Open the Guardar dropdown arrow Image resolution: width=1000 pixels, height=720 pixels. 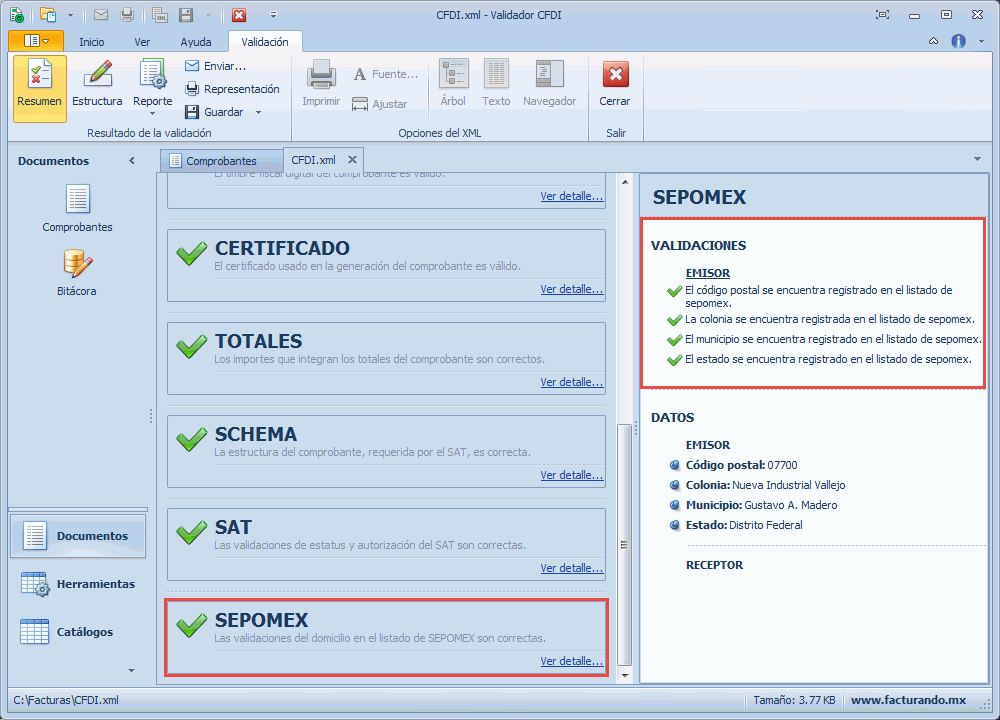(258, 113)
